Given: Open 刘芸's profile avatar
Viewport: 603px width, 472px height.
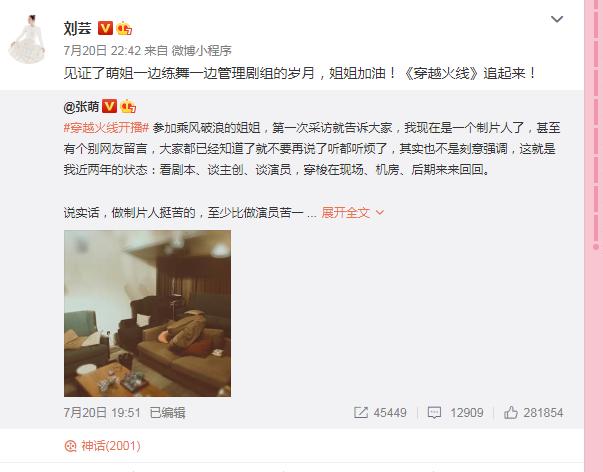Looking at the screenshot, I should [27, 38].
